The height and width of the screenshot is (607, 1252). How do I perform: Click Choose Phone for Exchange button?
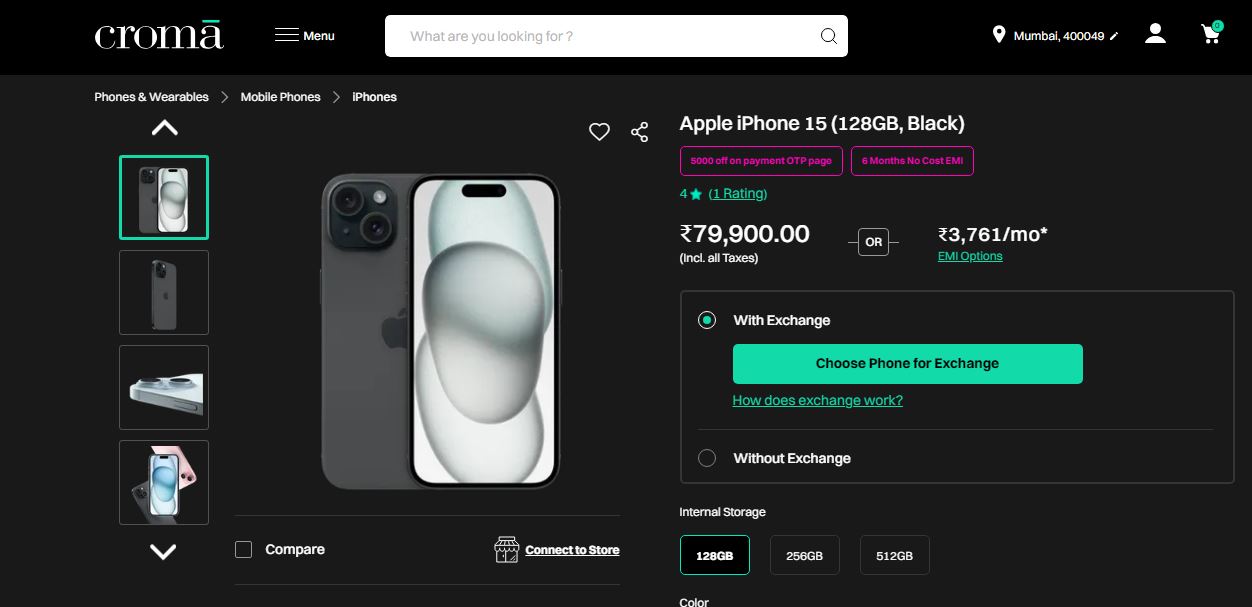[908, 364]
